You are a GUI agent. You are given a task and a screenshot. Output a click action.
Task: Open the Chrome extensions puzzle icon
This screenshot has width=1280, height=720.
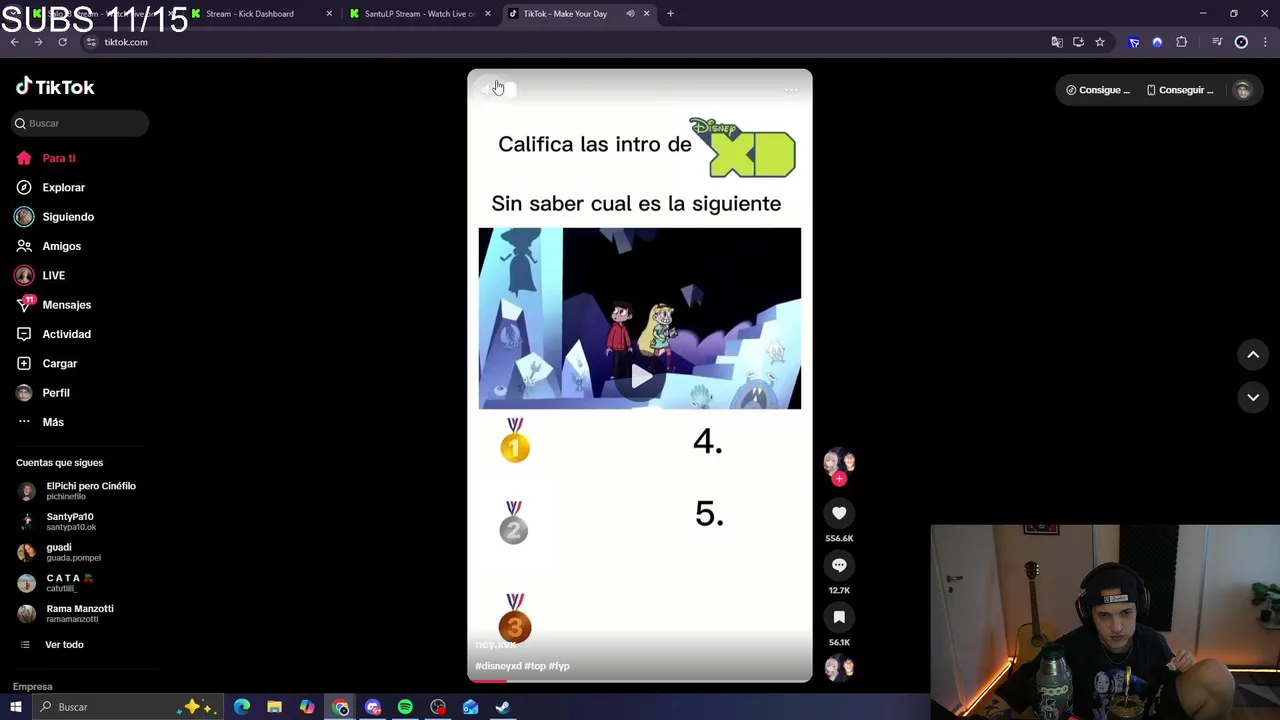click(x=1182, y=42)
